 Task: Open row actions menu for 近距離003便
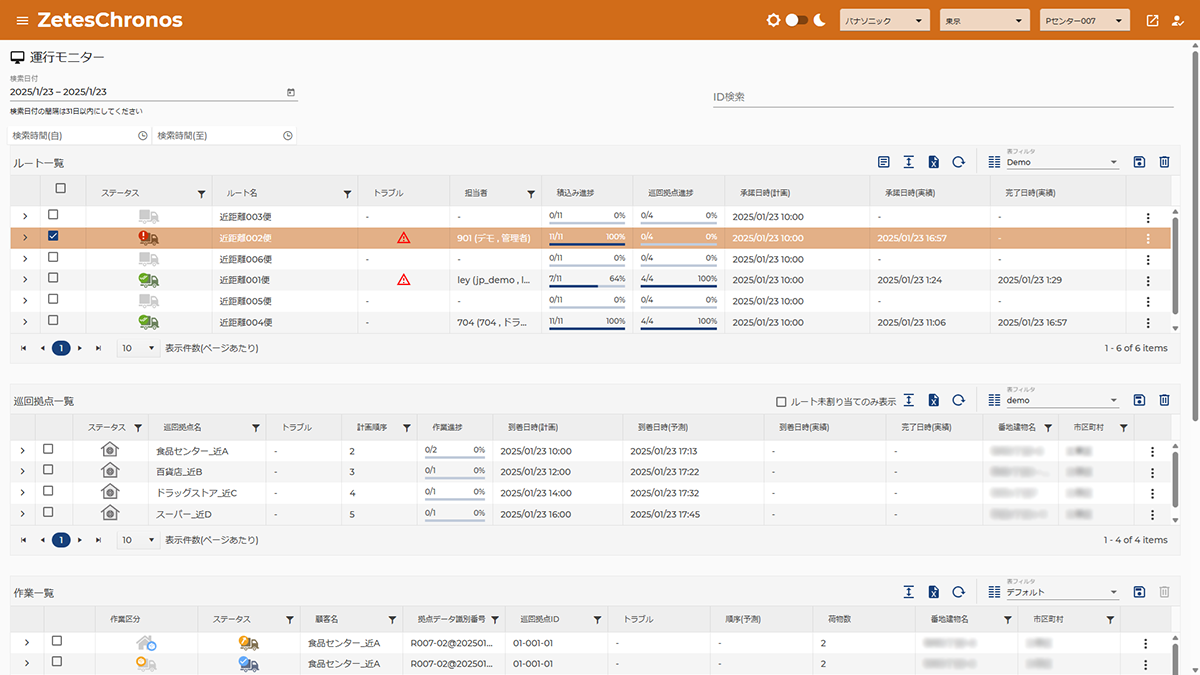pos(1147,217)
